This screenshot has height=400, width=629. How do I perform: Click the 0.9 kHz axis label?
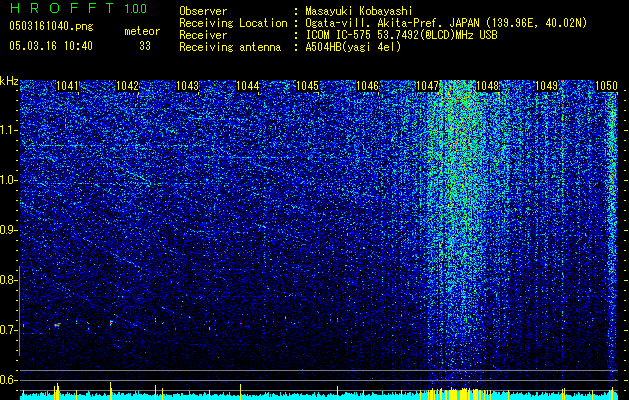pos(8,230)
